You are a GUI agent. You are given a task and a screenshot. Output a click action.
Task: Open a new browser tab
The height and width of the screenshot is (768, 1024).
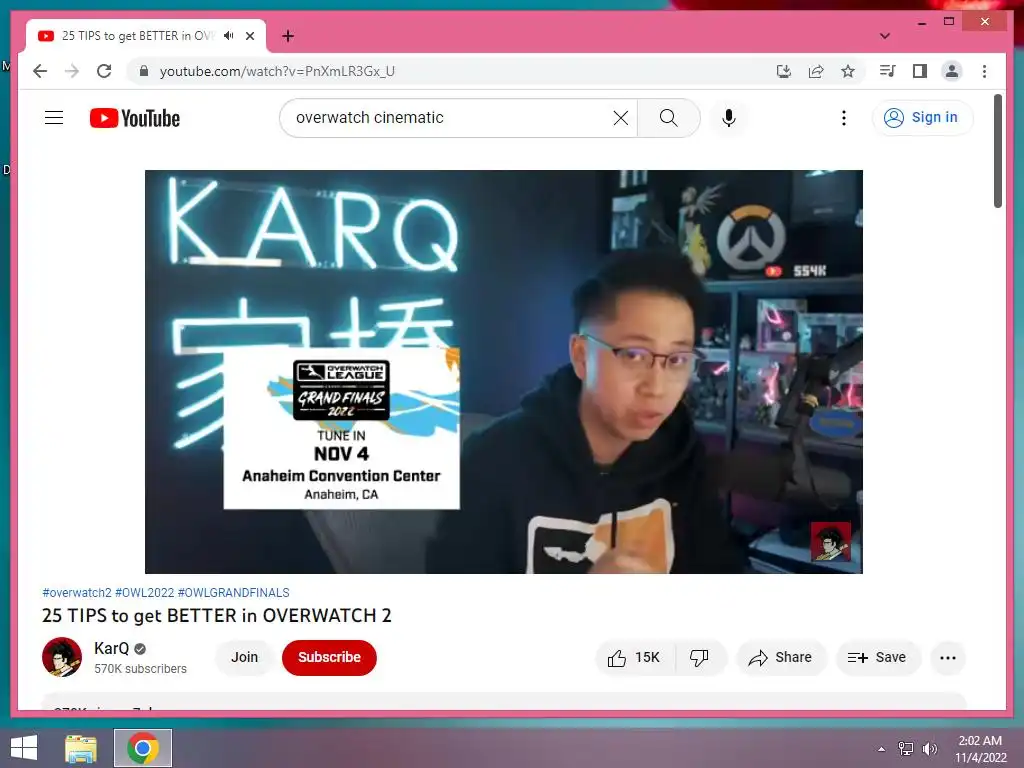pyautogui.click(x=288, y=36)
